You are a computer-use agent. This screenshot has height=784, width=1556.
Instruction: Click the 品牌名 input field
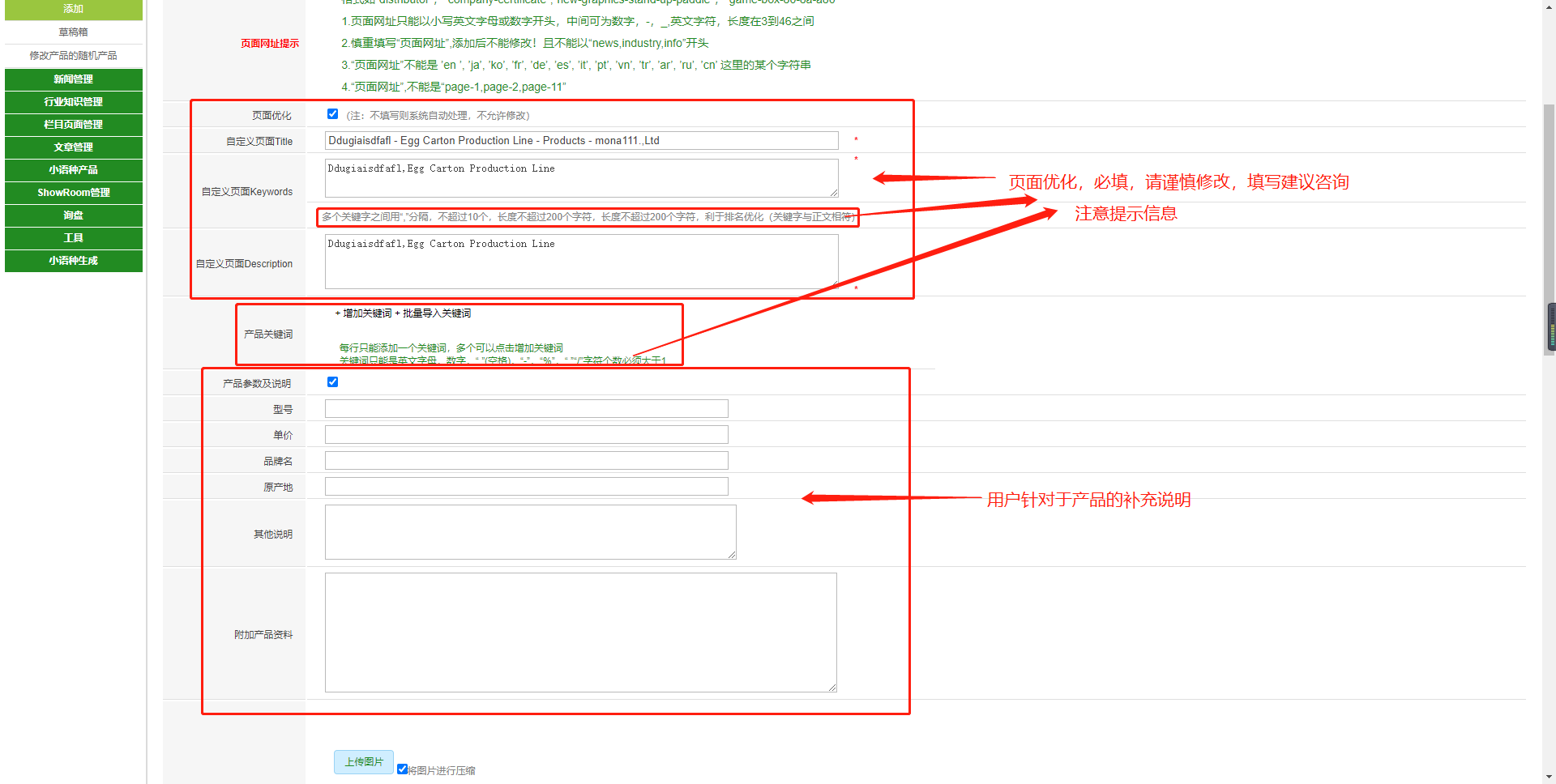(x=527, y=461)
